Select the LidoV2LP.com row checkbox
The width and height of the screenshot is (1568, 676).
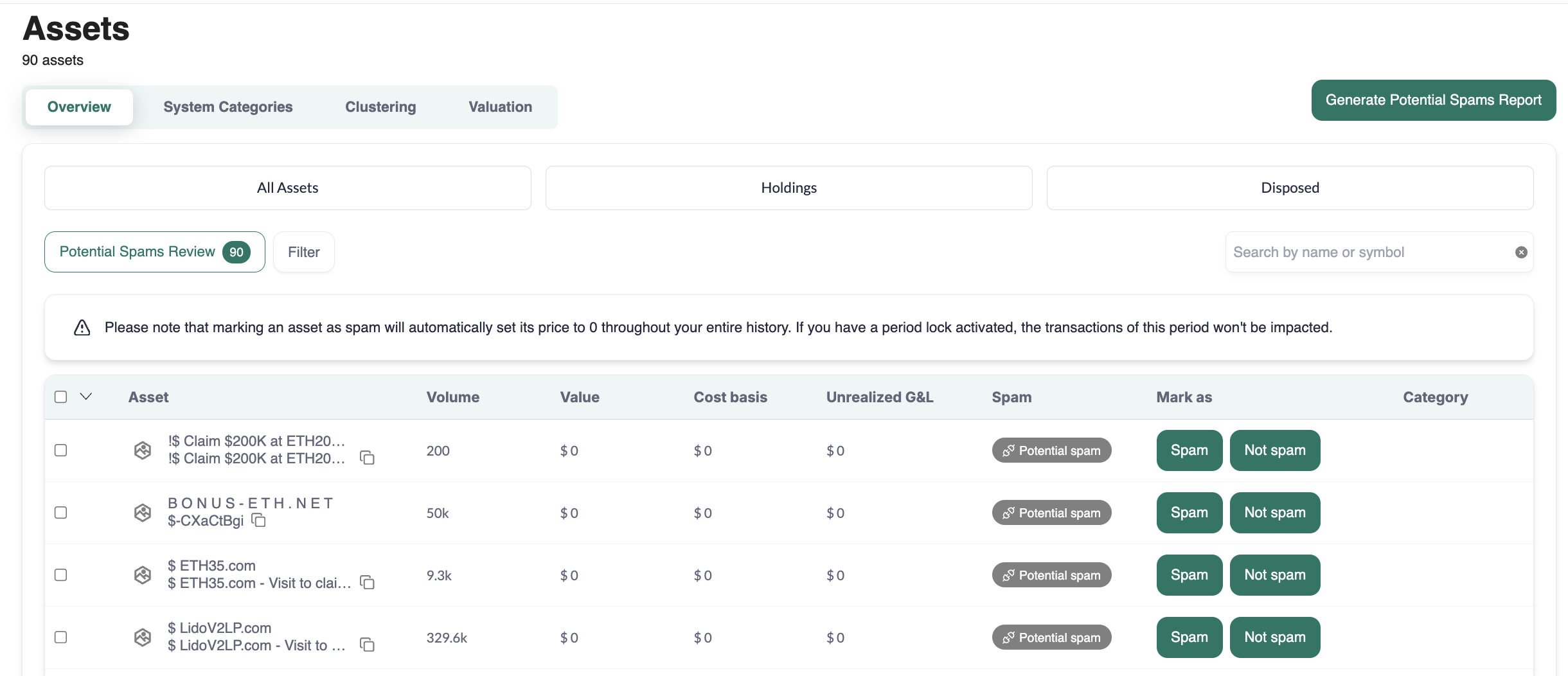click(61, 637)
